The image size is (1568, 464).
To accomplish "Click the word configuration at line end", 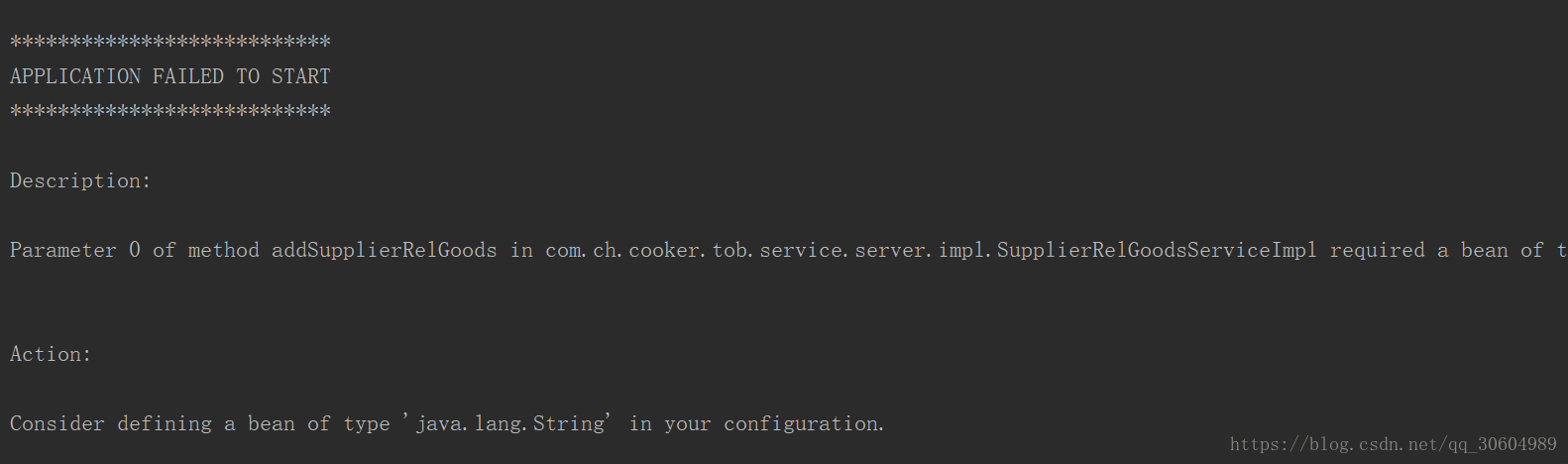I will coord(804,423).
